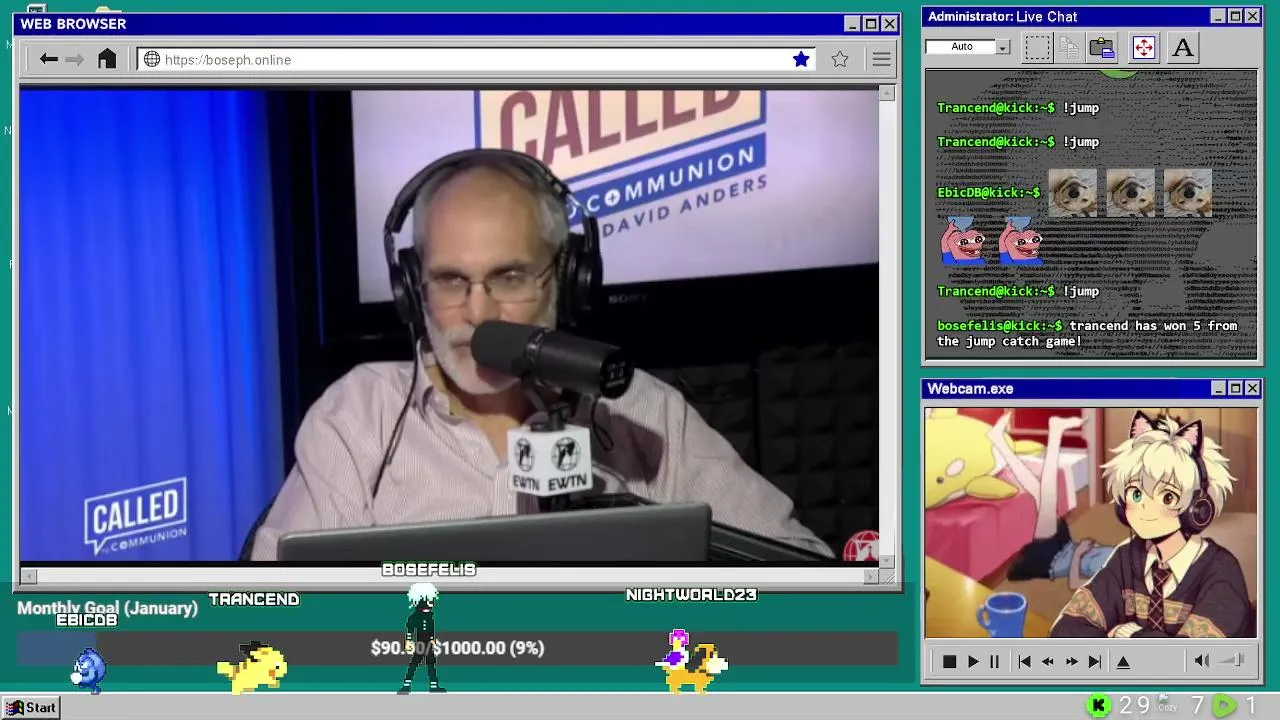1280x720 pixels.
Task: Click the green Kick icon in taskbar
Action: pyautogui.click(x=1098, y=706)
